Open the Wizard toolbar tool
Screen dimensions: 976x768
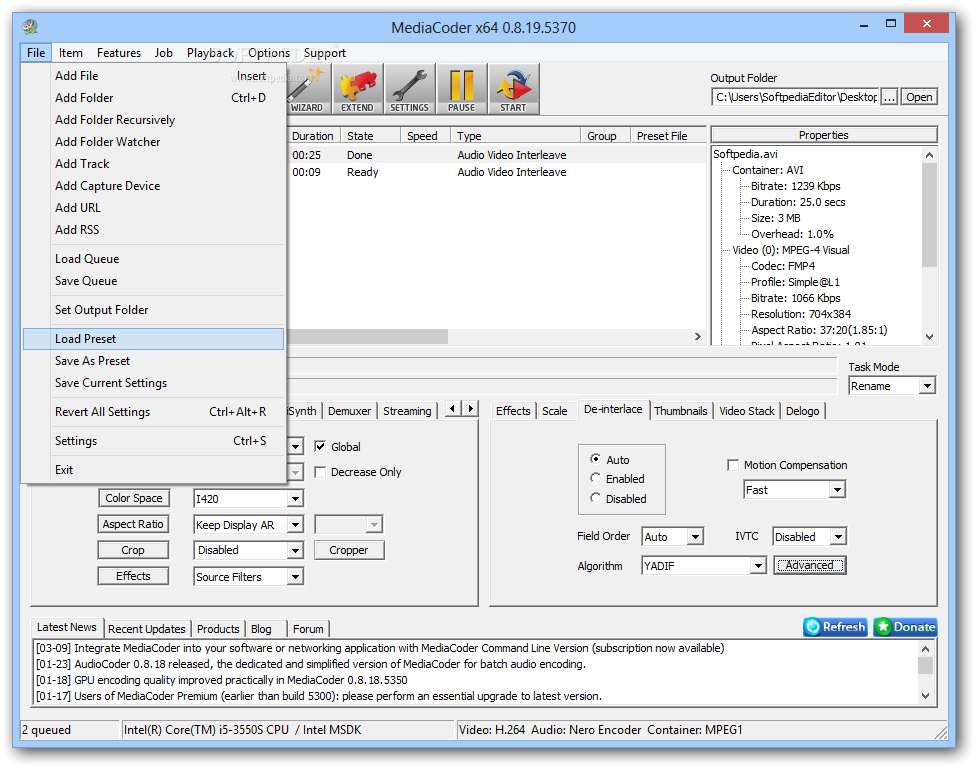click(x=309, y=90)
